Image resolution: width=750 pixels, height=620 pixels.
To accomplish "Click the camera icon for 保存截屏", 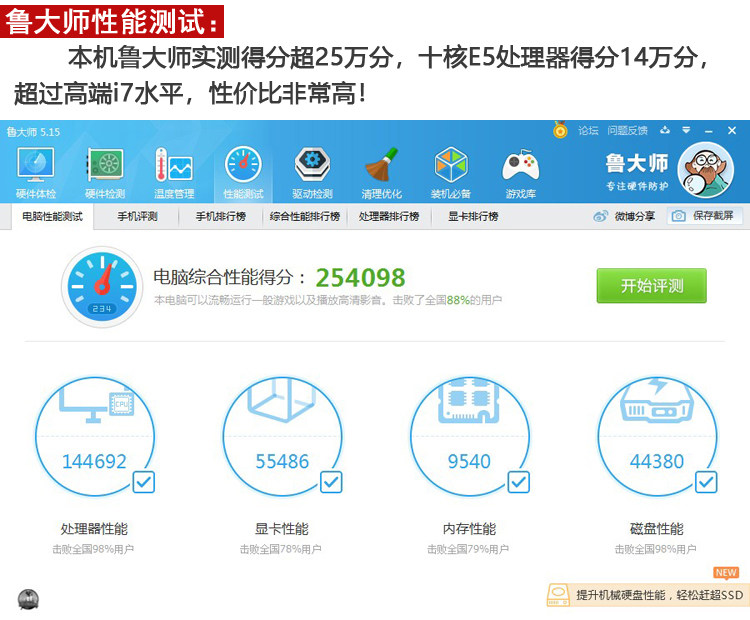I will point(678,216).
